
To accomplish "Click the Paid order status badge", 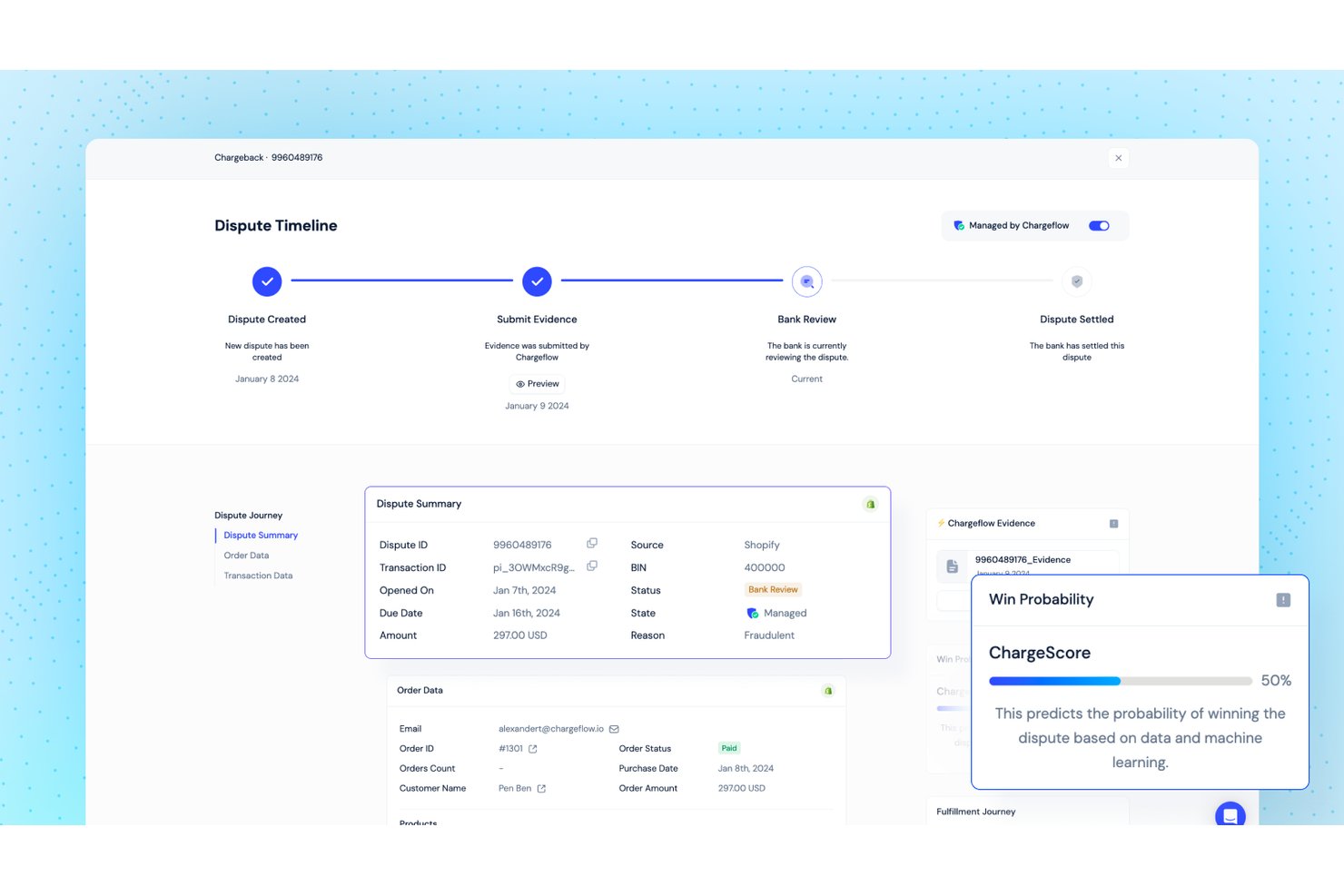I will tap(729, 749).
